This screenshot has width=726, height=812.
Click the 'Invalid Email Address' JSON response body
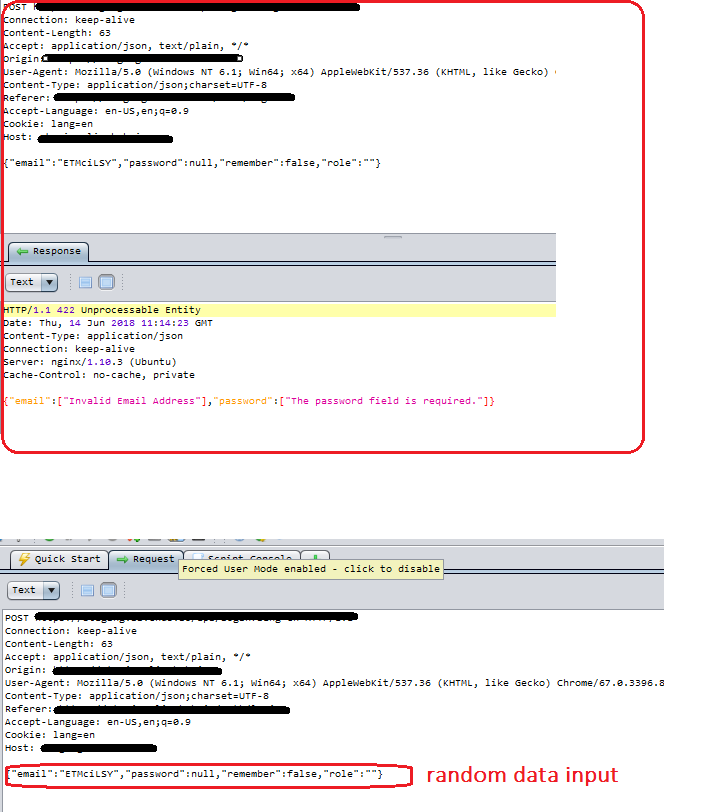coord(249,401)
